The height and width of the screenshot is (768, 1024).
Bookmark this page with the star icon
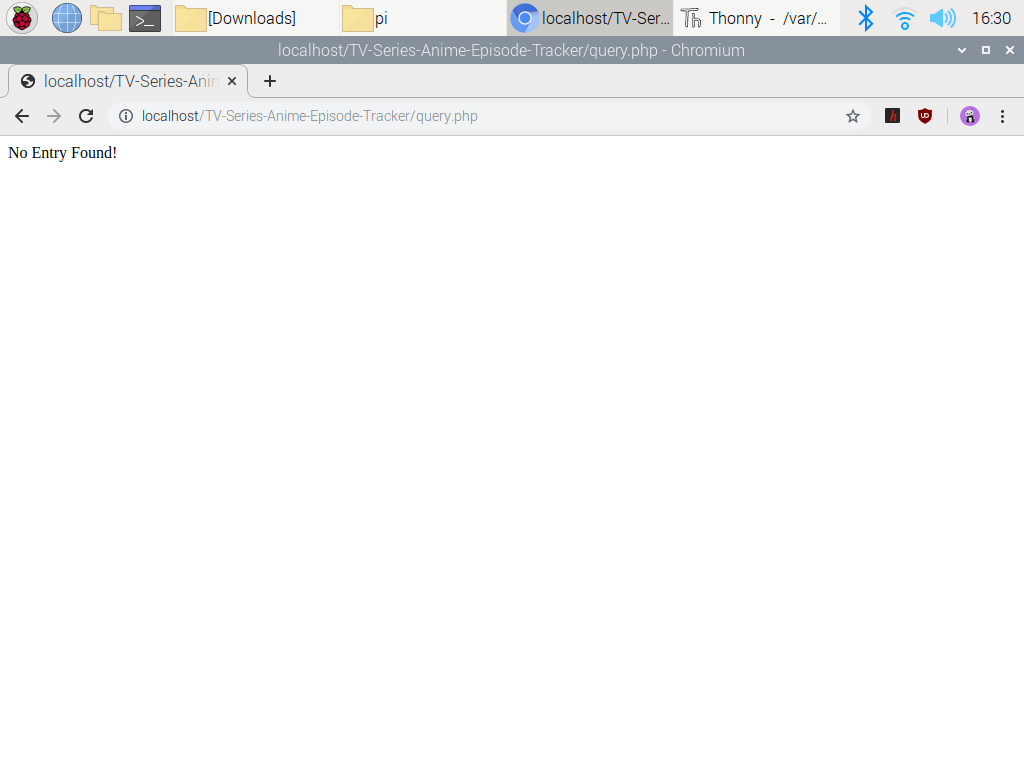click(853, 116)
